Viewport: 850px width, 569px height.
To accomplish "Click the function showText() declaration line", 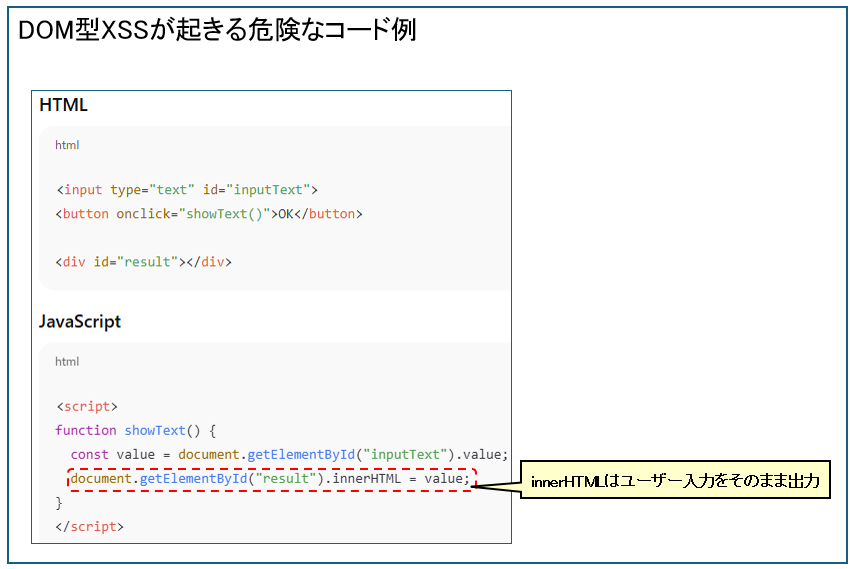I will 136,431.
